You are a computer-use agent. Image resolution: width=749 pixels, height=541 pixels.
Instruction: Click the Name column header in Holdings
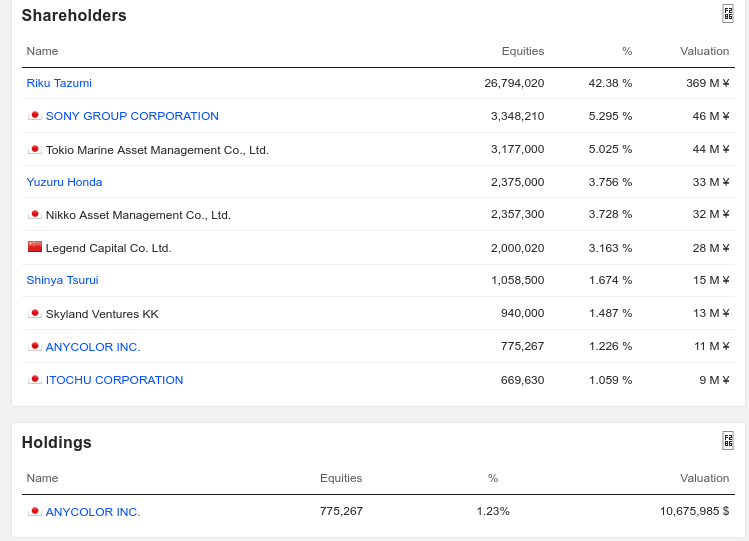(x=43, y=478)
